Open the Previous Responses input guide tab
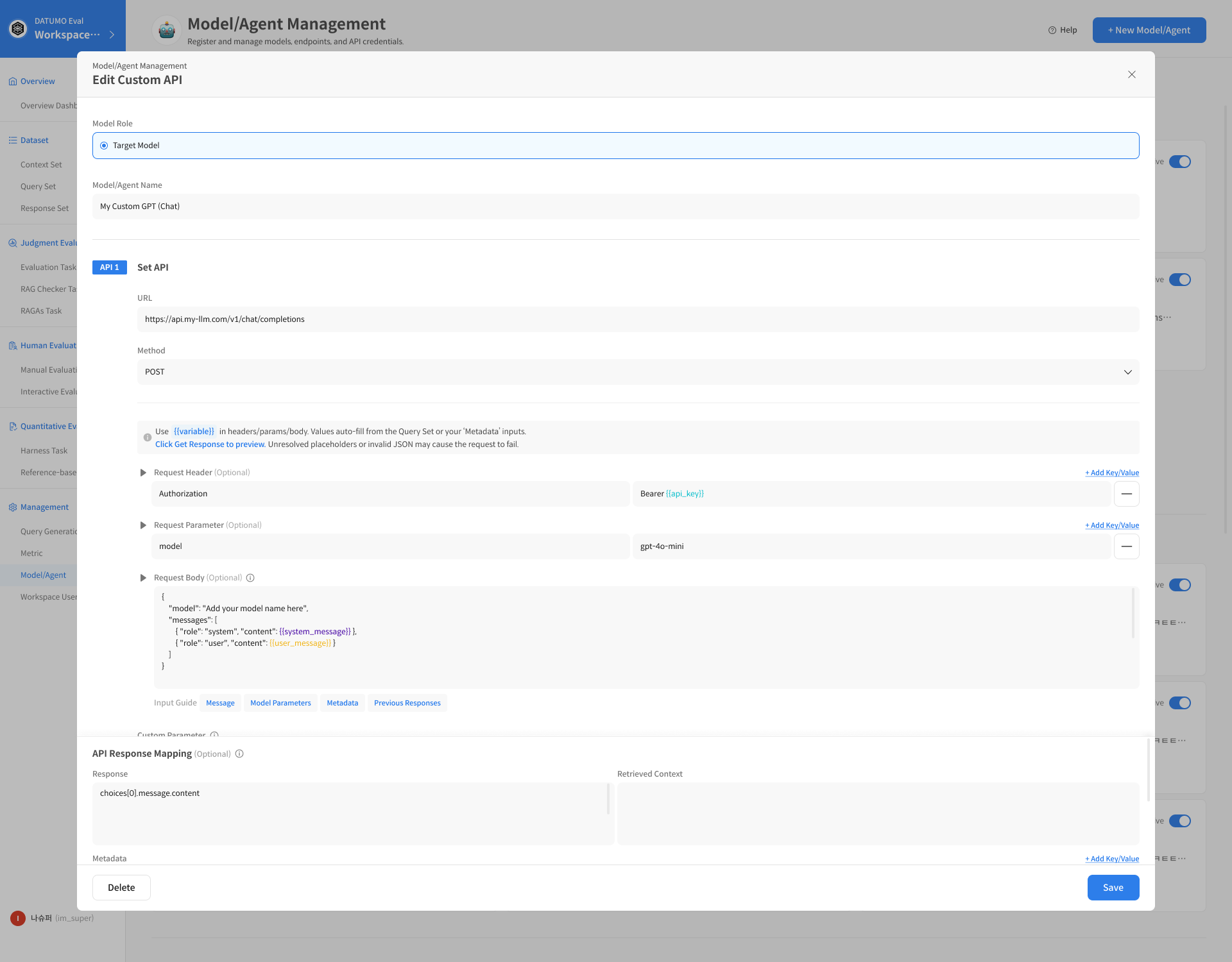 click(x=407, y=703)
